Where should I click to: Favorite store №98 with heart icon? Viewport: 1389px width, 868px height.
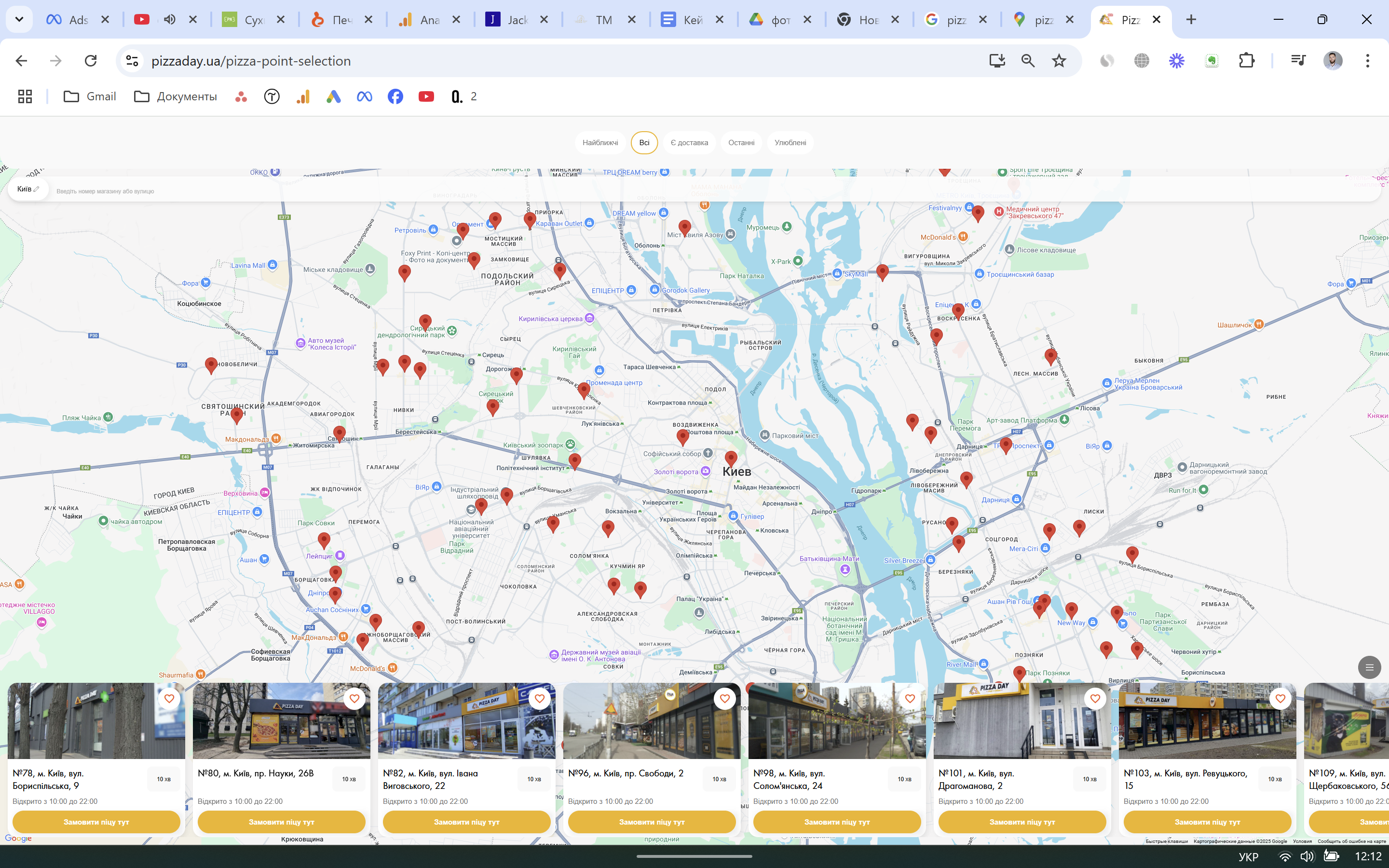click(910, 699)
